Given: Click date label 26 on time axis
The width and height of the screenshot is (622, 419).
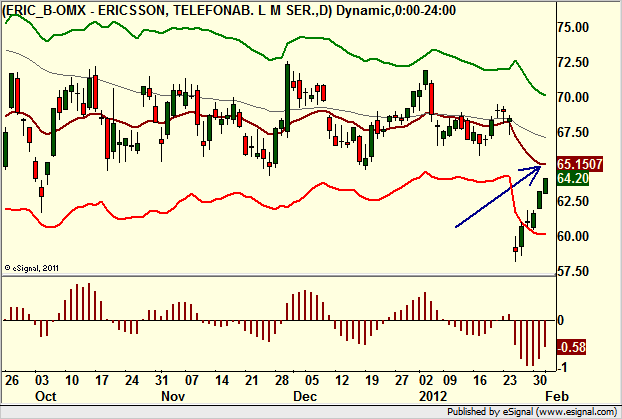Looking at the screenshot, I should 12,381.
